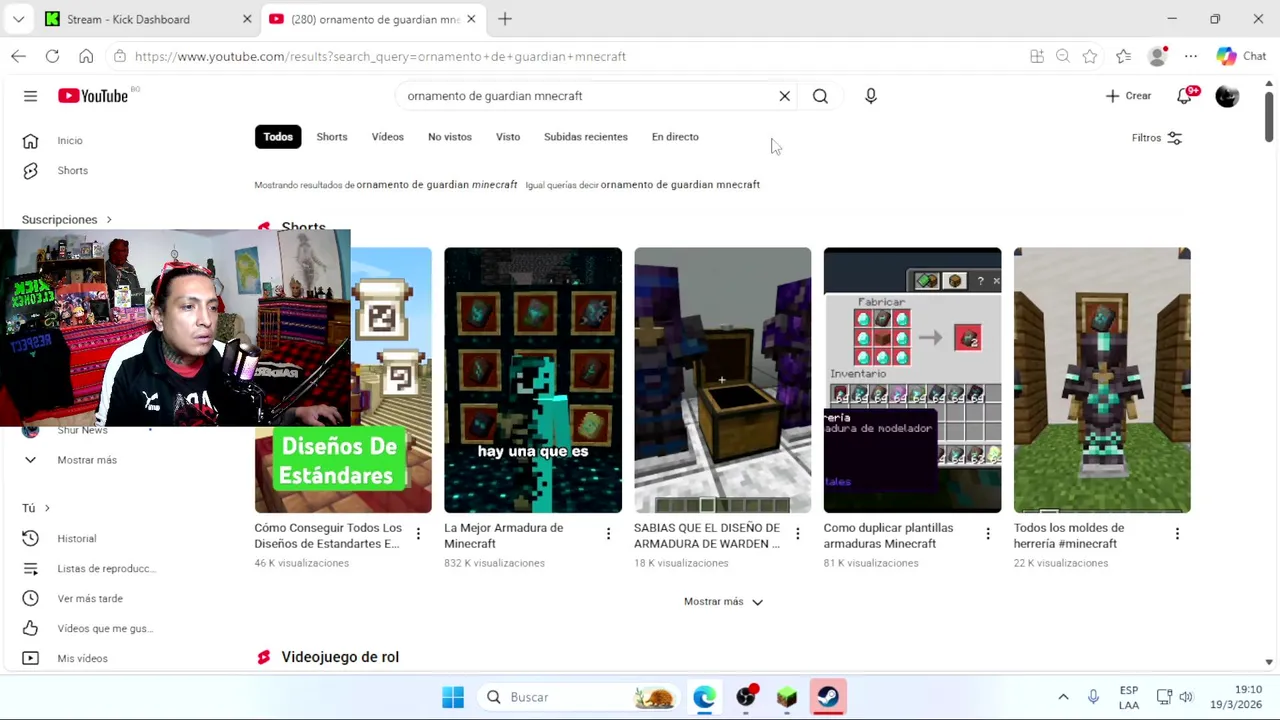This screenshot has width=1280, height=720.
Task: Open Shorts in the sidebar
Action: tap(72, 171)
